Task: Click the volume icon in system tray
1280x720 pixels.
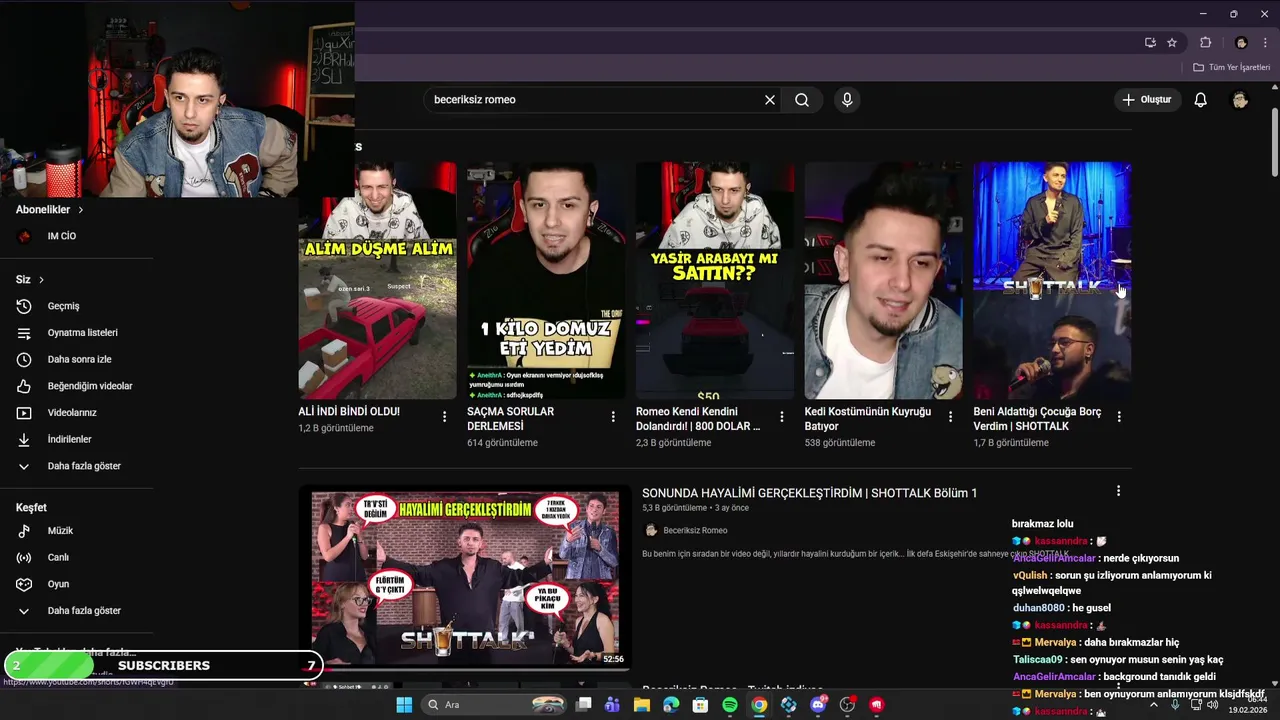Action: 1215,705
